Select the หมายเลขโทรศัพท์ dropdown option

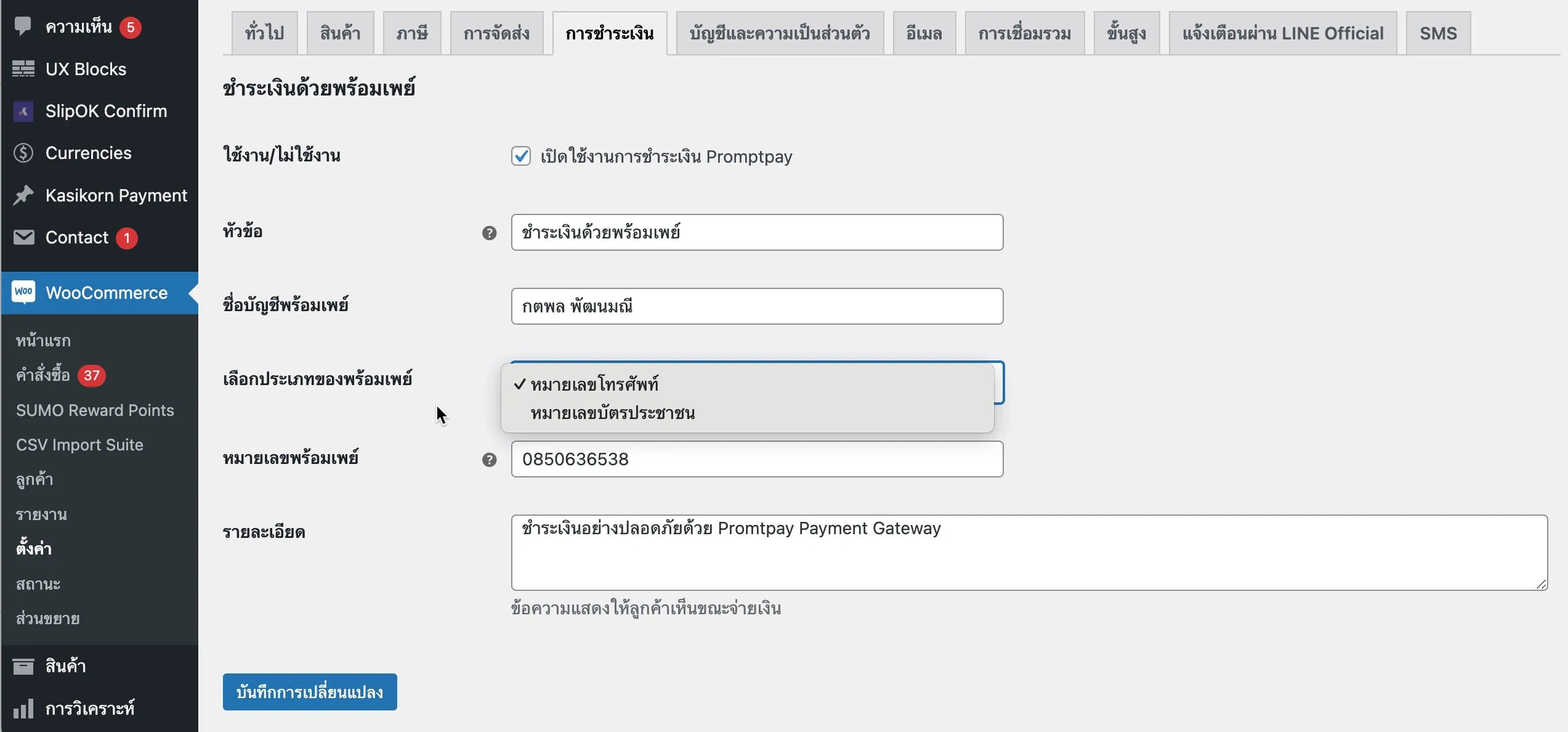[594, 384]
